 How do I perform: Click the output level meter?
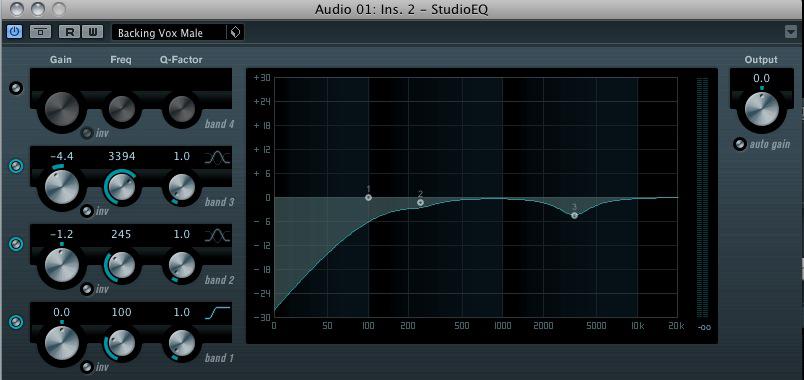point(702,198)
